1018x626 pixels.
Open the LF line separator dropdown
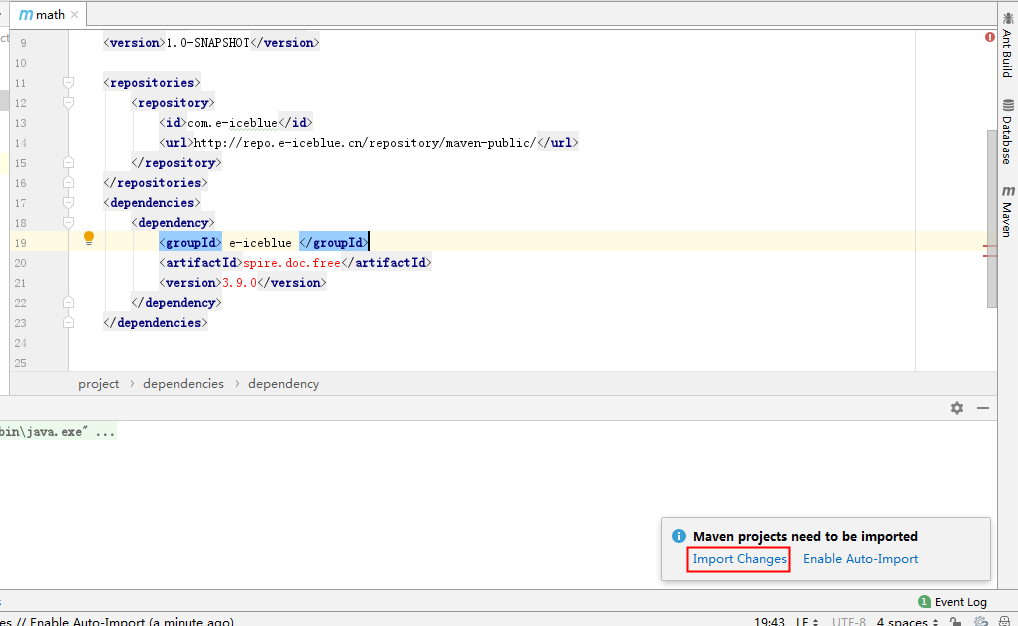pos(807,621)
